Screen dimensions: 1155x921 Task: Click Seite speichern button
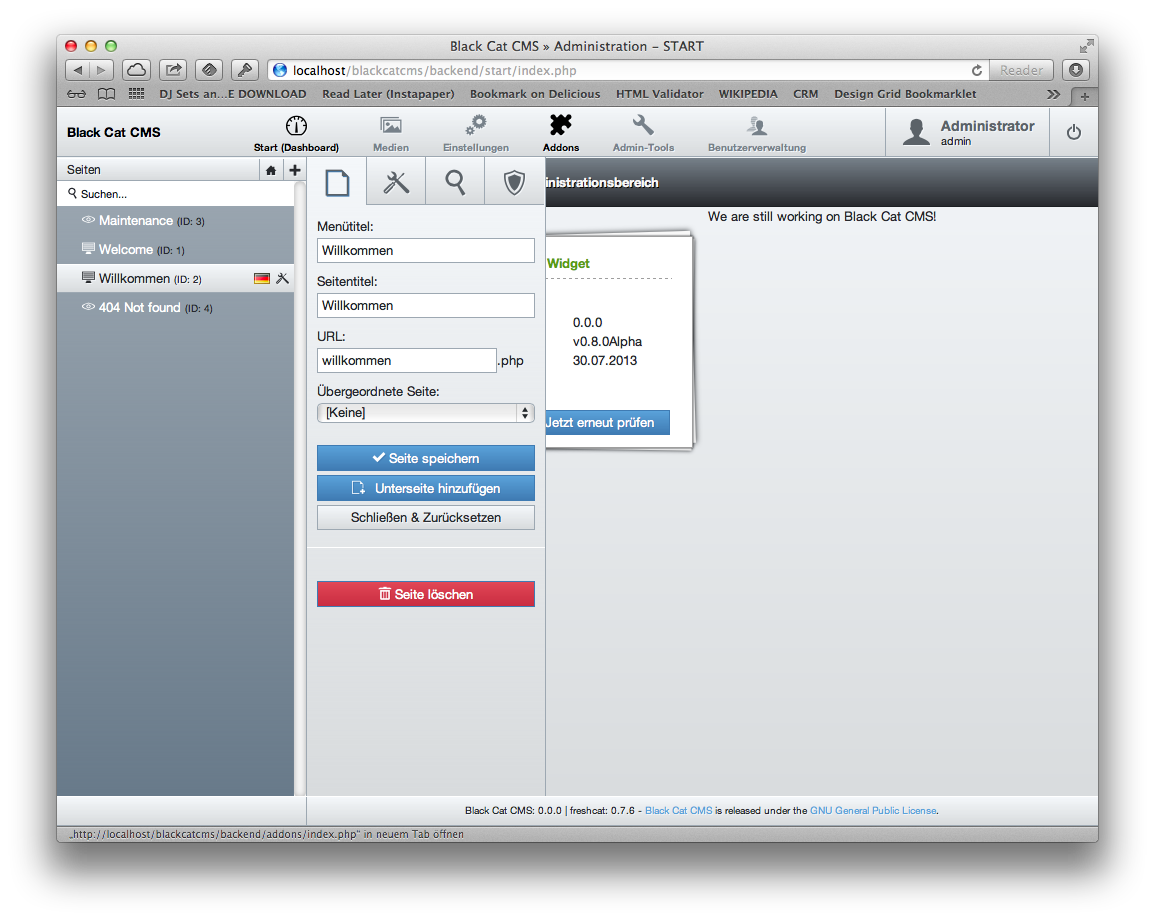[426, 458]
